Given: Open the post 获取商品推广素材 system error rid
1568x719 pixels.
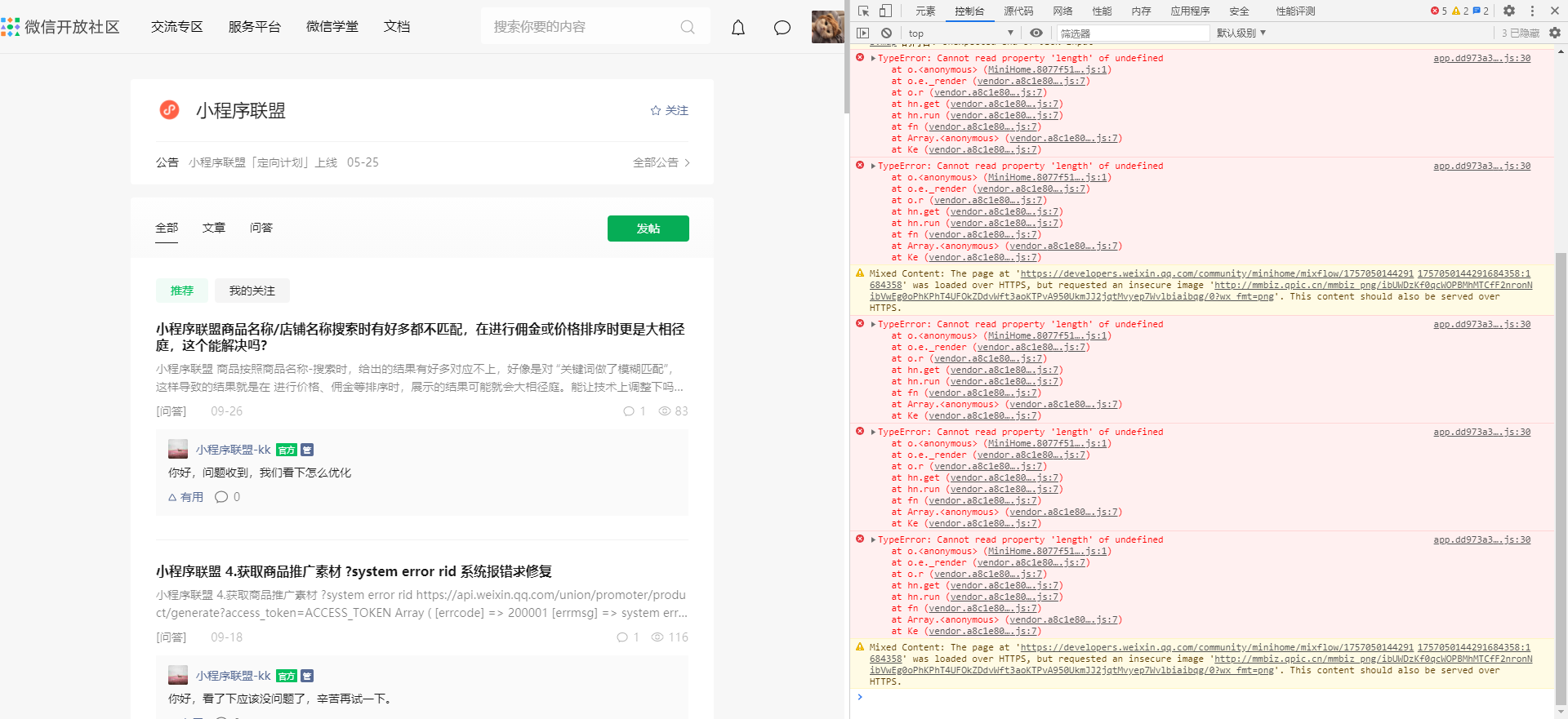Looking at the screenshot, I should tap(354, 571).
